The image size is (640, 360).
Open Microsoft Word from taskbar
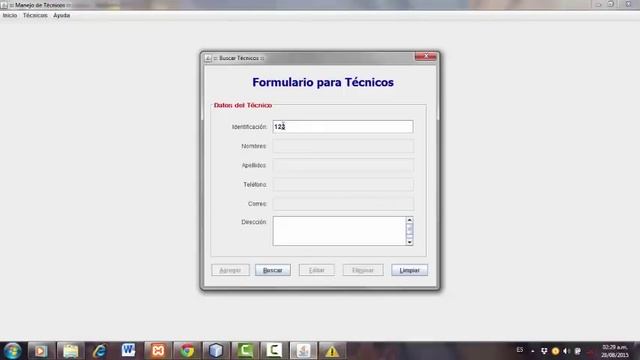pos(128,351)
